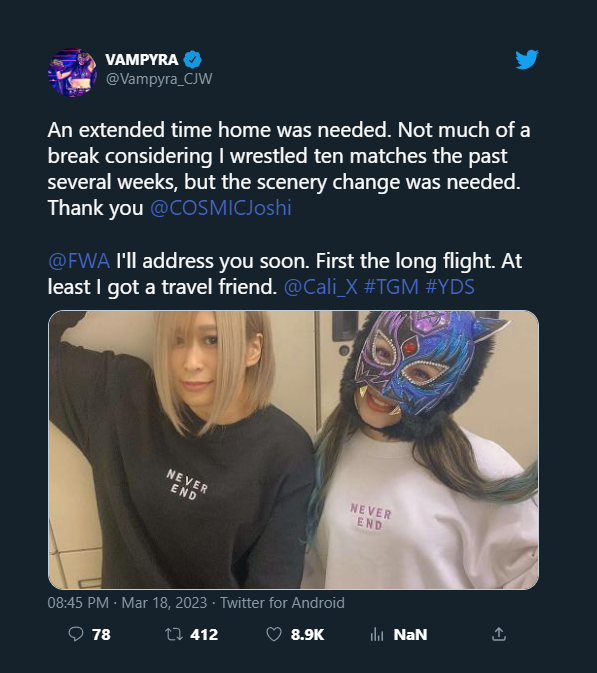Click the share upload icon

click(x=499, y=634)
